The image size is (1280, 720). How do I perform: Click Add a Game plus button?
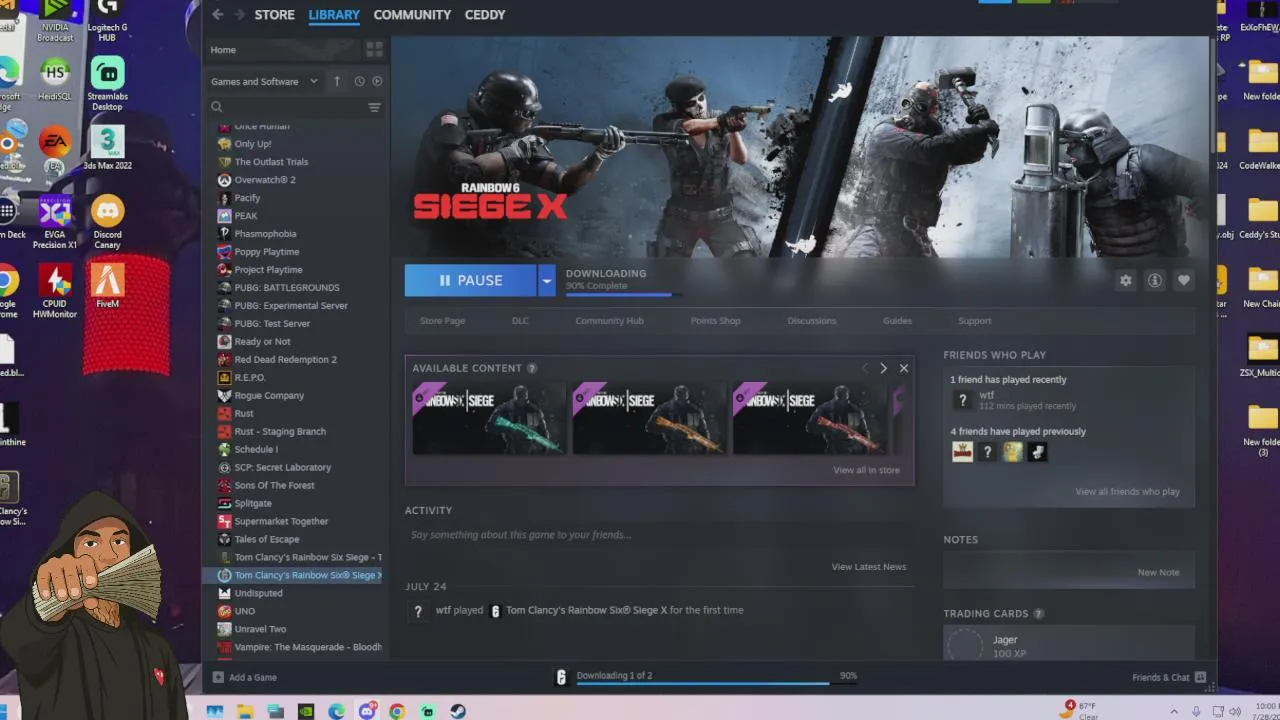[x=219, y=677]
